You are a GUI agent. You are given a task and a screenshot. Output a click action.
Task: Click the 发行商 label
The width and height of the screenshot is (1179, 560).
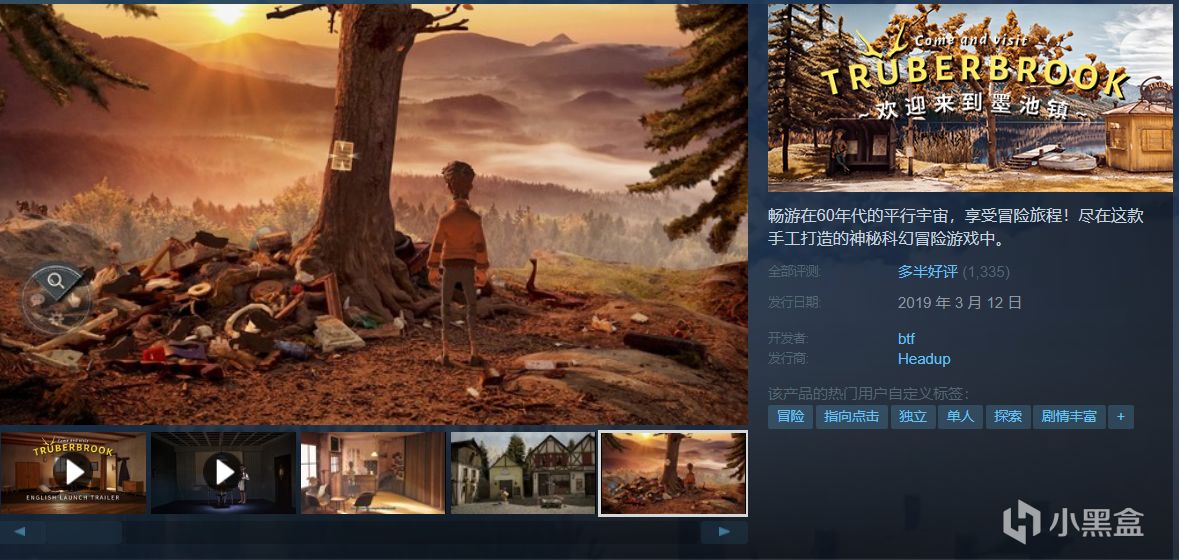788,359
